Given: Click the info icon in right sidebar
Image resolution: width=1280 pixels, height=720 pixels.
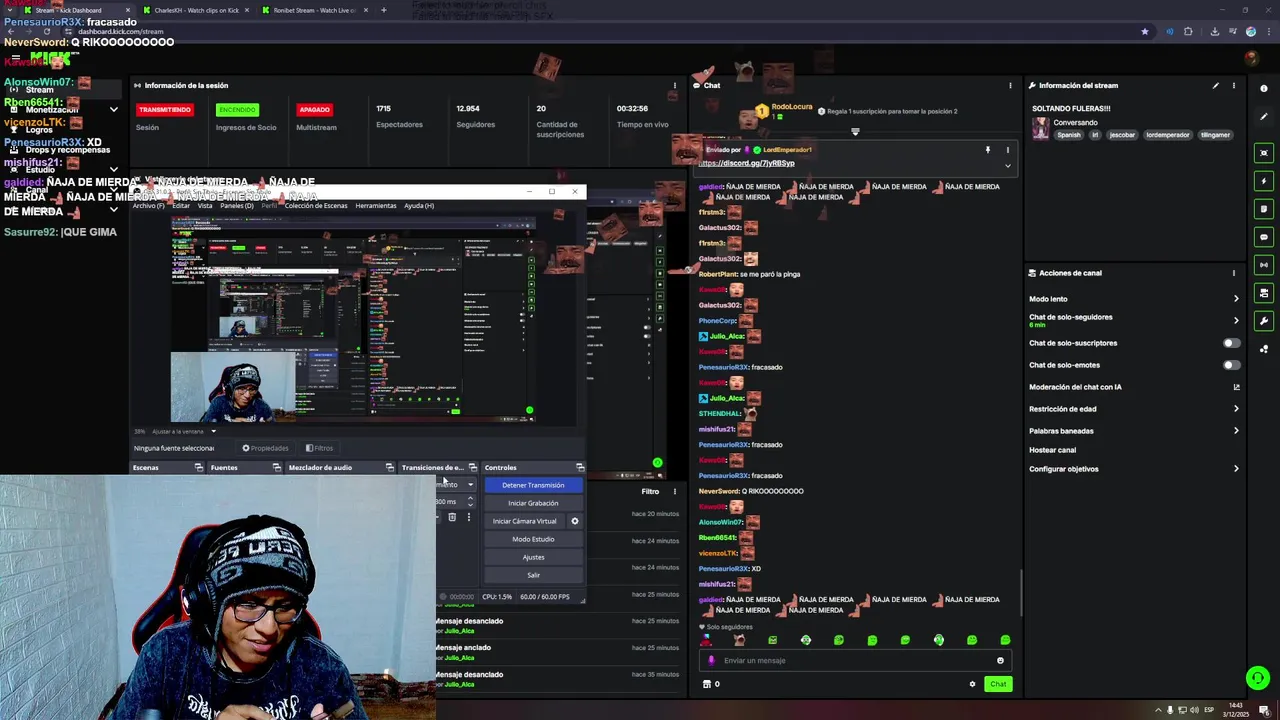Looking at the screenshot, I should (x=1264, y=89).
